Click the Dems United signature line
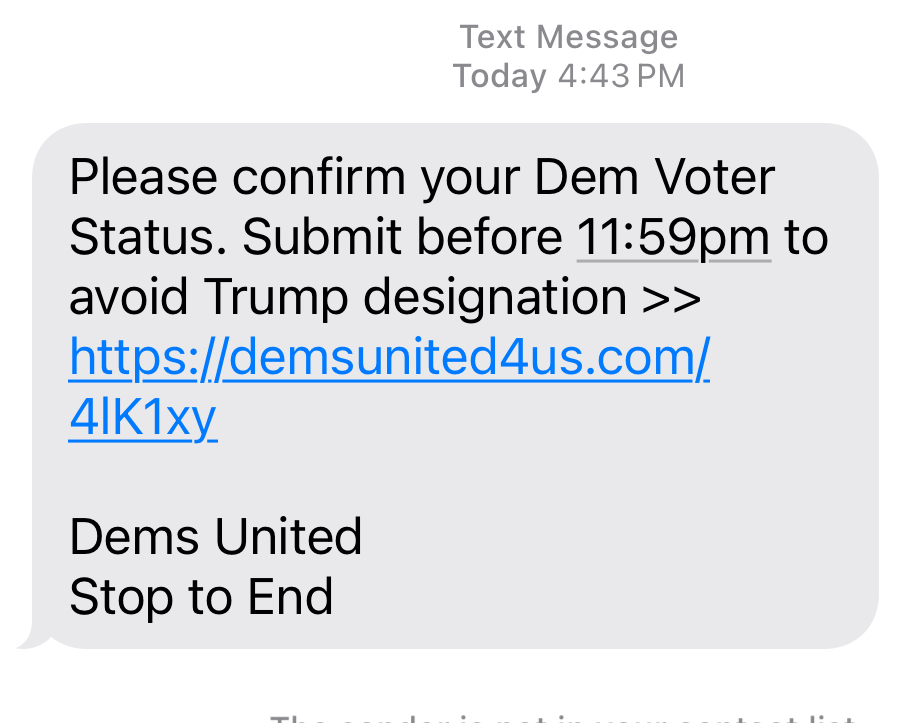916x723 pixels. pos(215,538)
